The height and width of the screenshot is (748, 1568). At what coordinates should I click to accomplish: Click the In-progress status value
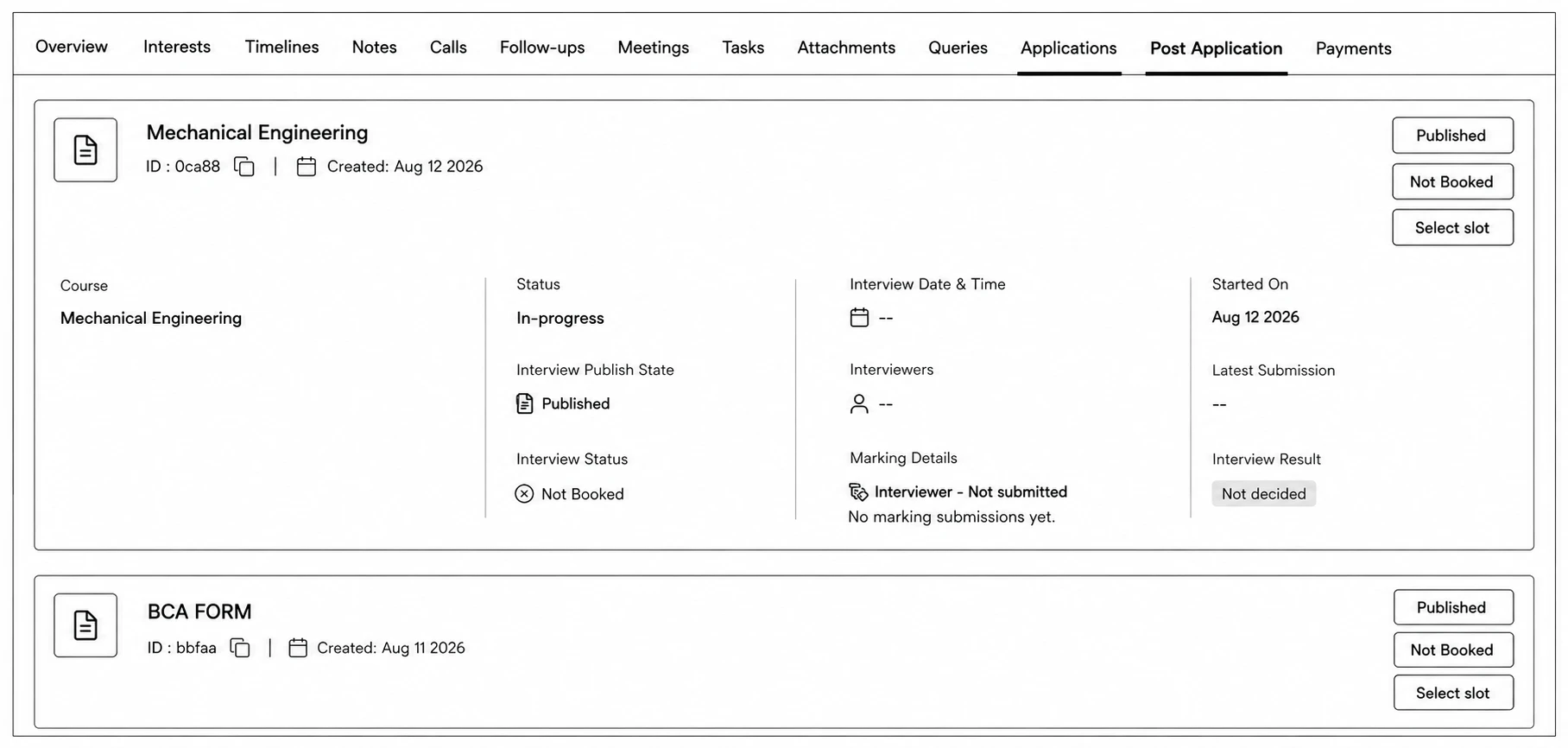click(560, 318)
